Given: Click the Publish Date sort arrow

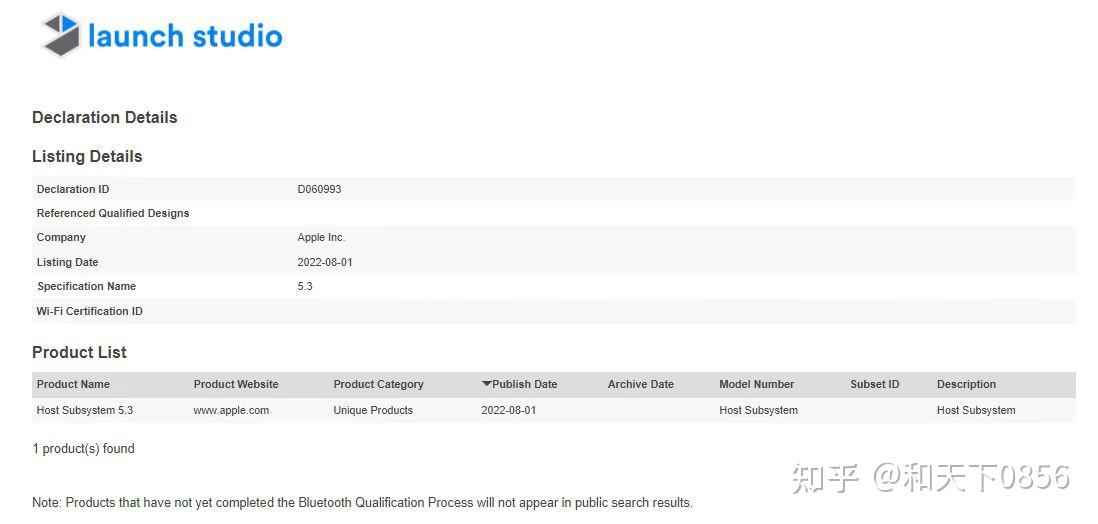Looking at the screenshot, I should click(487, 384).
